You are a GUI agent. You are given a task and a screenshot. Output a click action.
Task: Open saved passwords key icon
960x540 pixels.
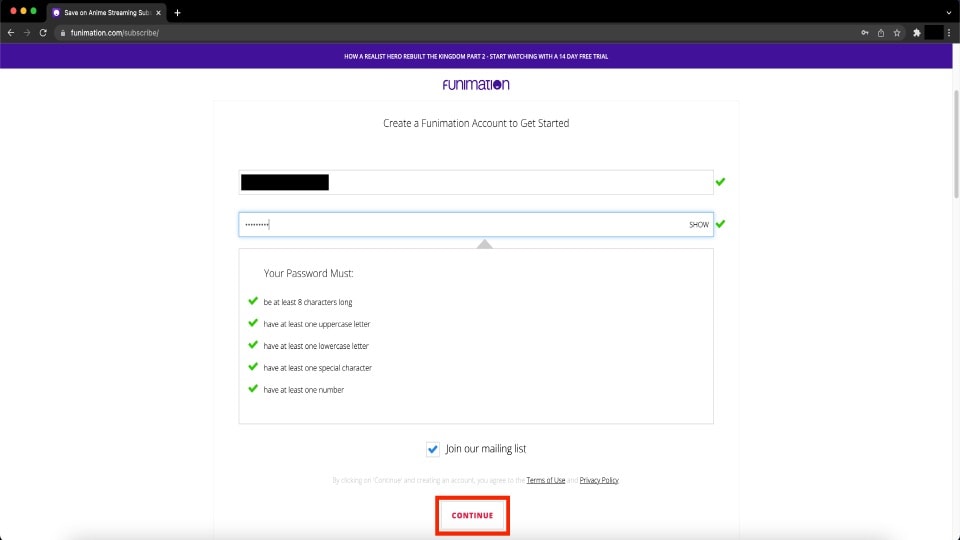click(x=864, y=33)
